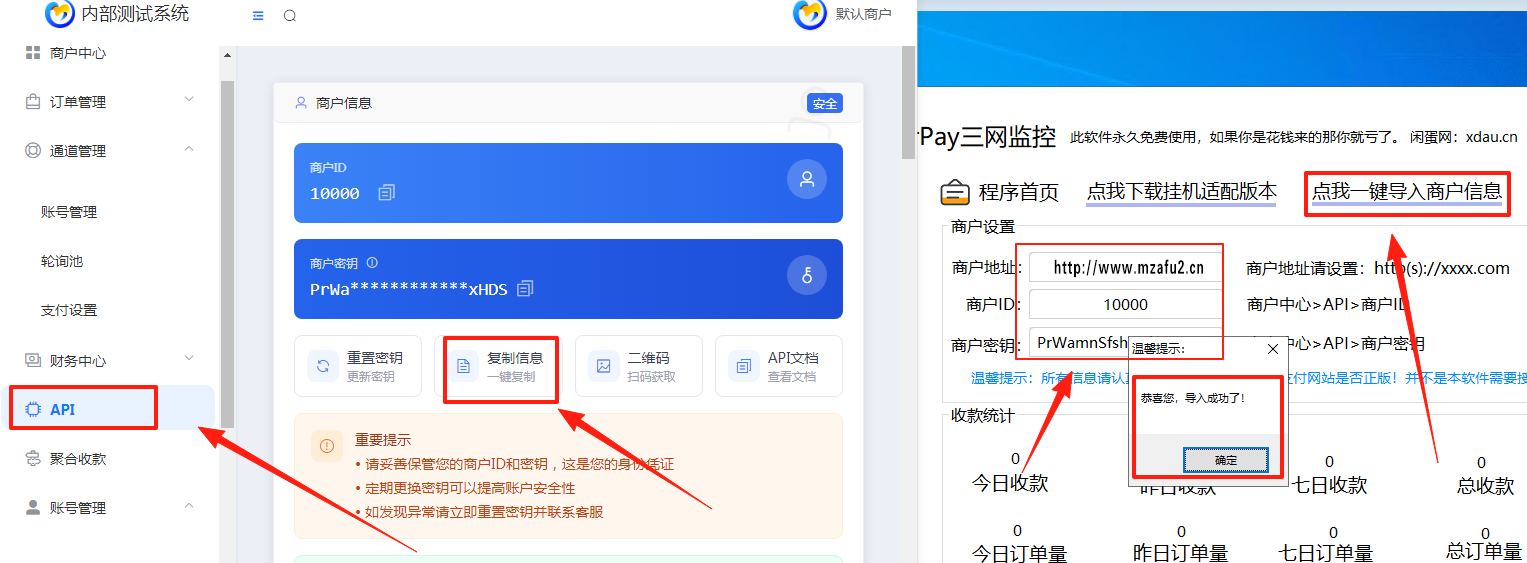Open 聚合收款 in the sidebar

pos(78,459)
